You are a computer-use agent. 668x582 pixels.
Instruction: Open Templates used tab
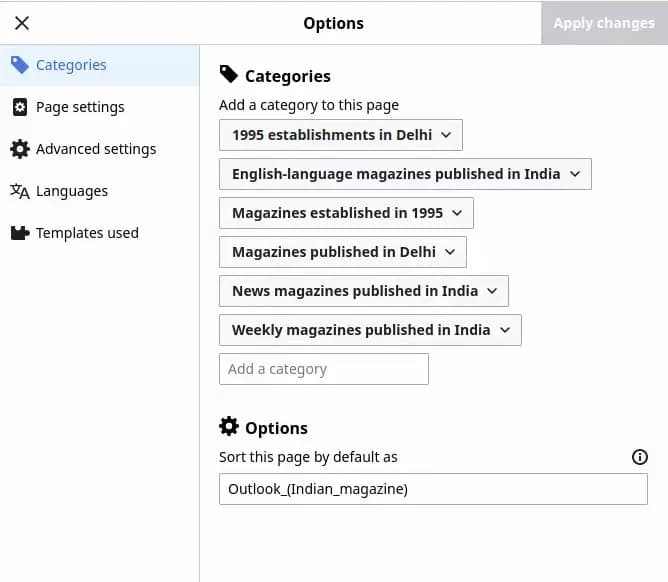pyautogui.click(x=99, y=233)
